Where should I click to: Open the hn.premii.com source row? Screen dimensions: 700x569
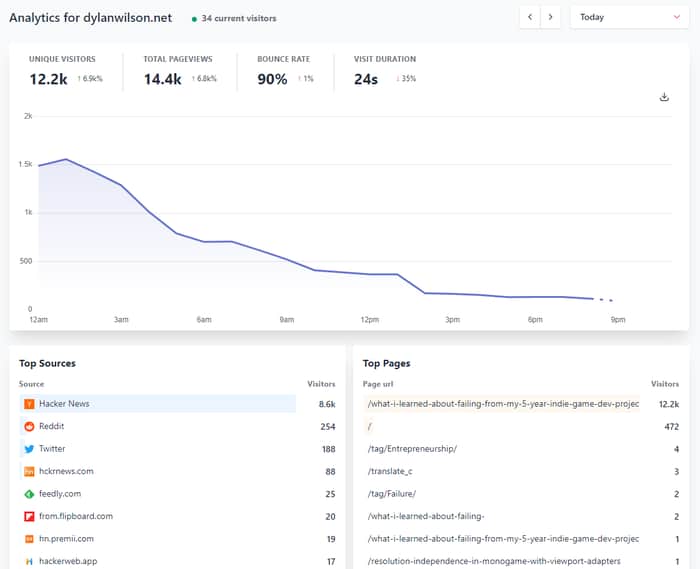177,539
